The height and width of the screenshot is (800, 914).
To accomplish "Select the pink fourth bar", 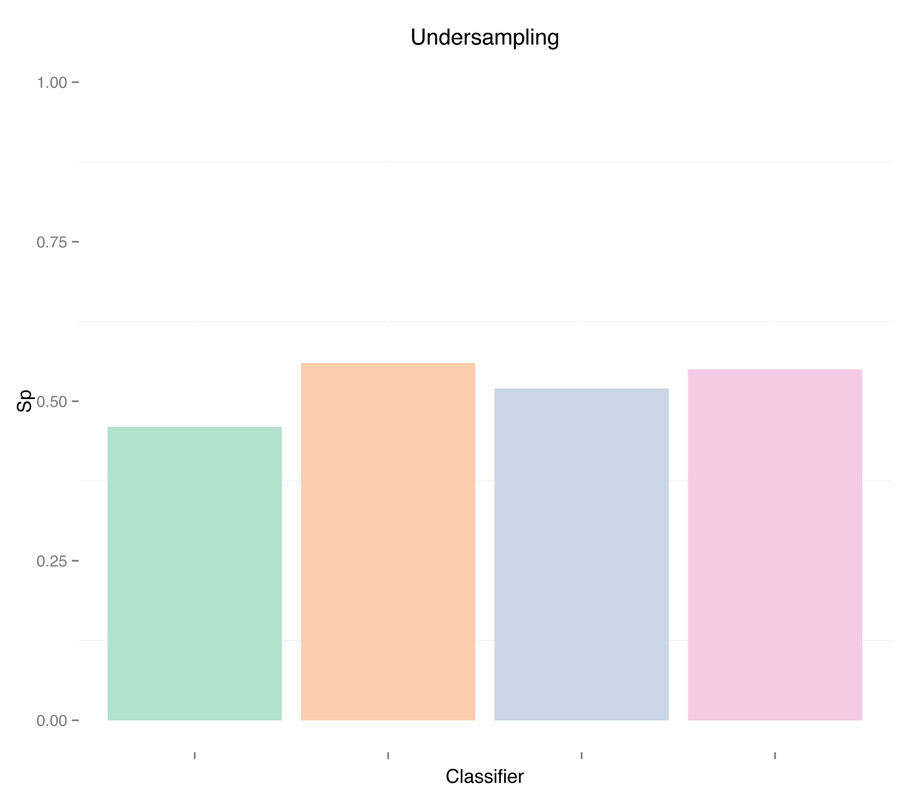I will [775, 545].
